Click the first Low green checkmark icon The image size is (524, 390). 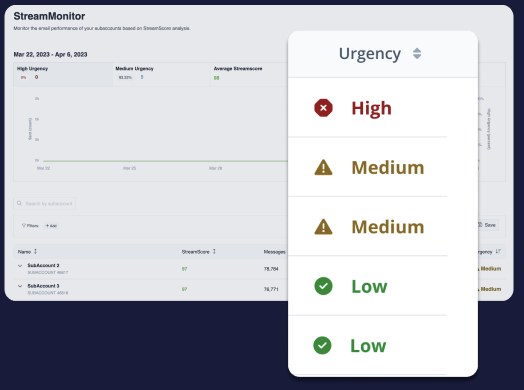[x=323, y=286]
